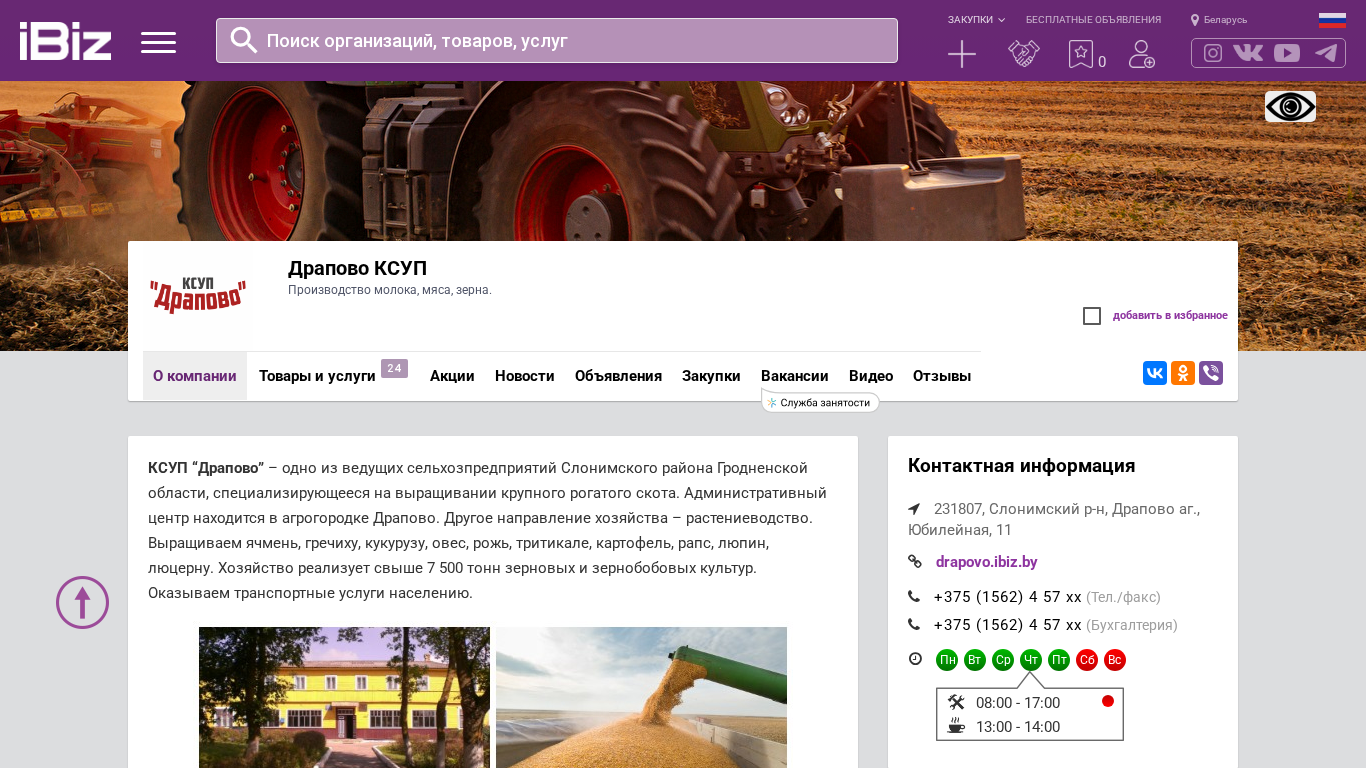
Task: Click the 08:00 - 17:00 working hours
Action: click(1018, 703)
